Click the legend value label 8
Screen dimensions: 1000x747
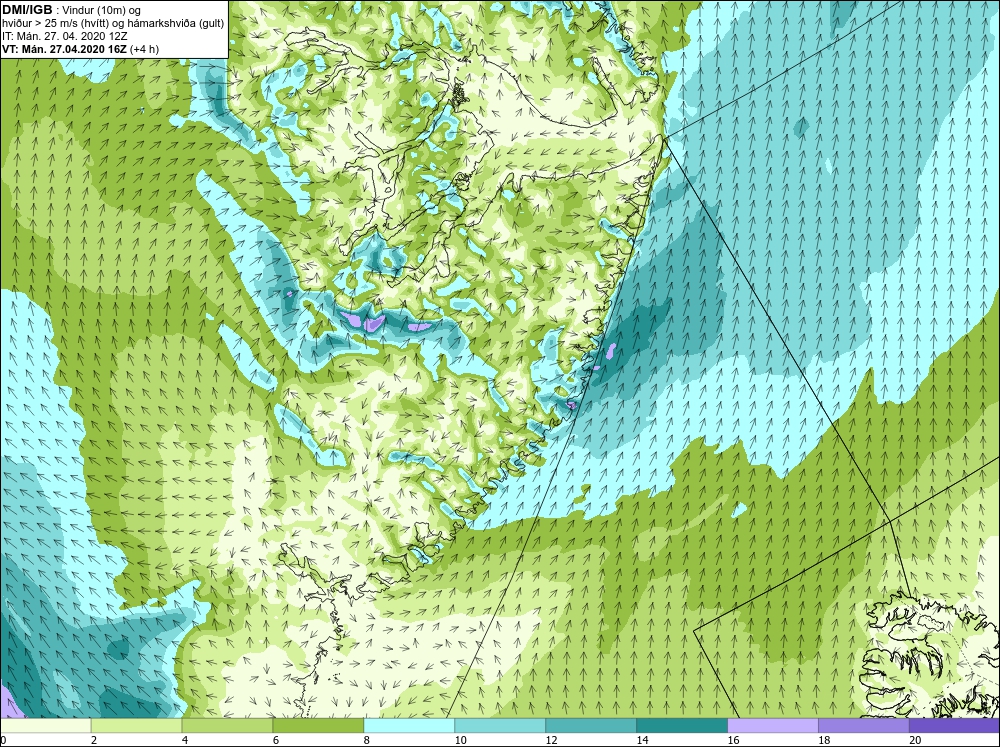coord(367,740)
